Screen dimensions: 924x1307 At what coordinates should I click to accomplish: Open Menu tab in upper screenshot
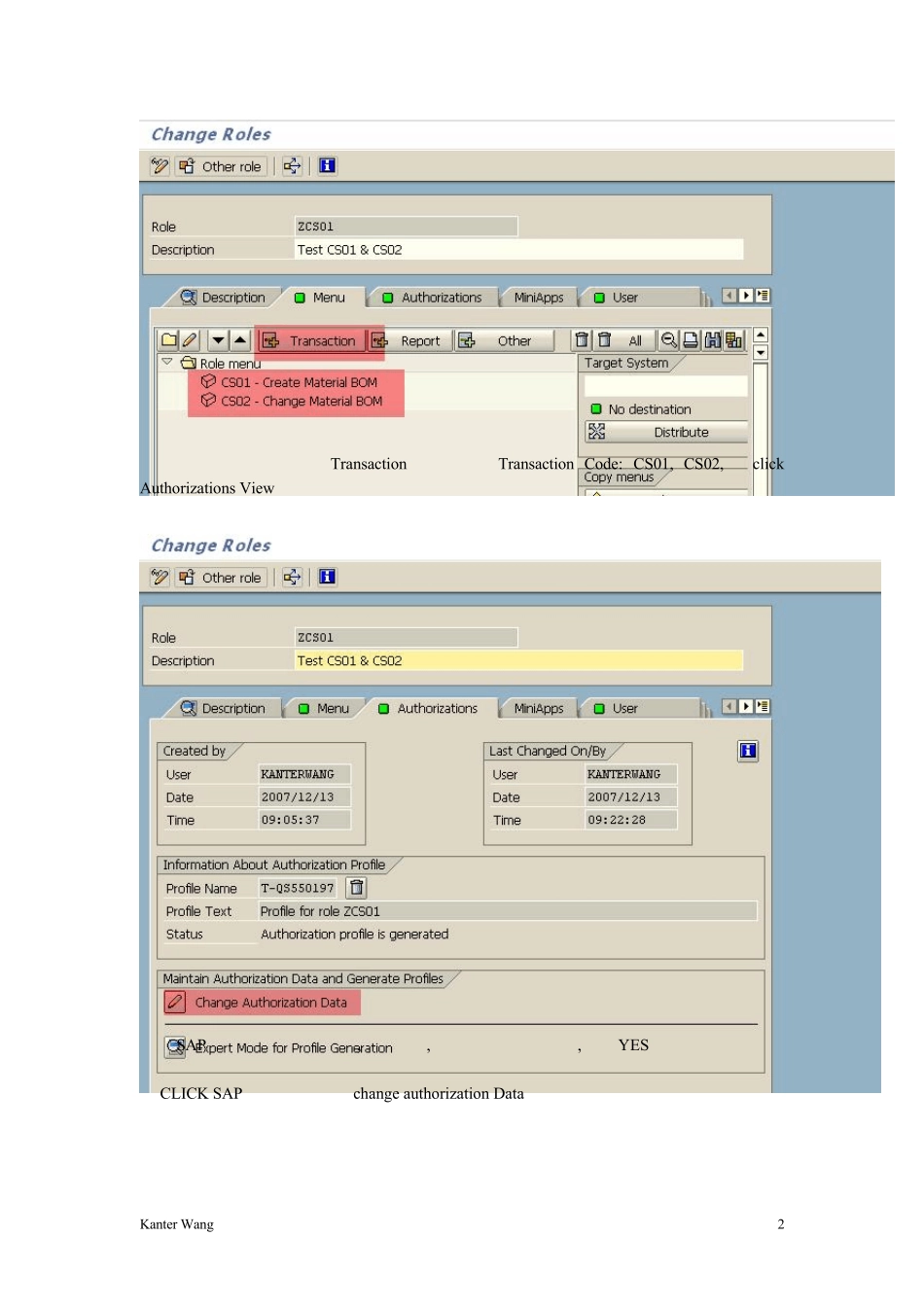tap(321, 298)
